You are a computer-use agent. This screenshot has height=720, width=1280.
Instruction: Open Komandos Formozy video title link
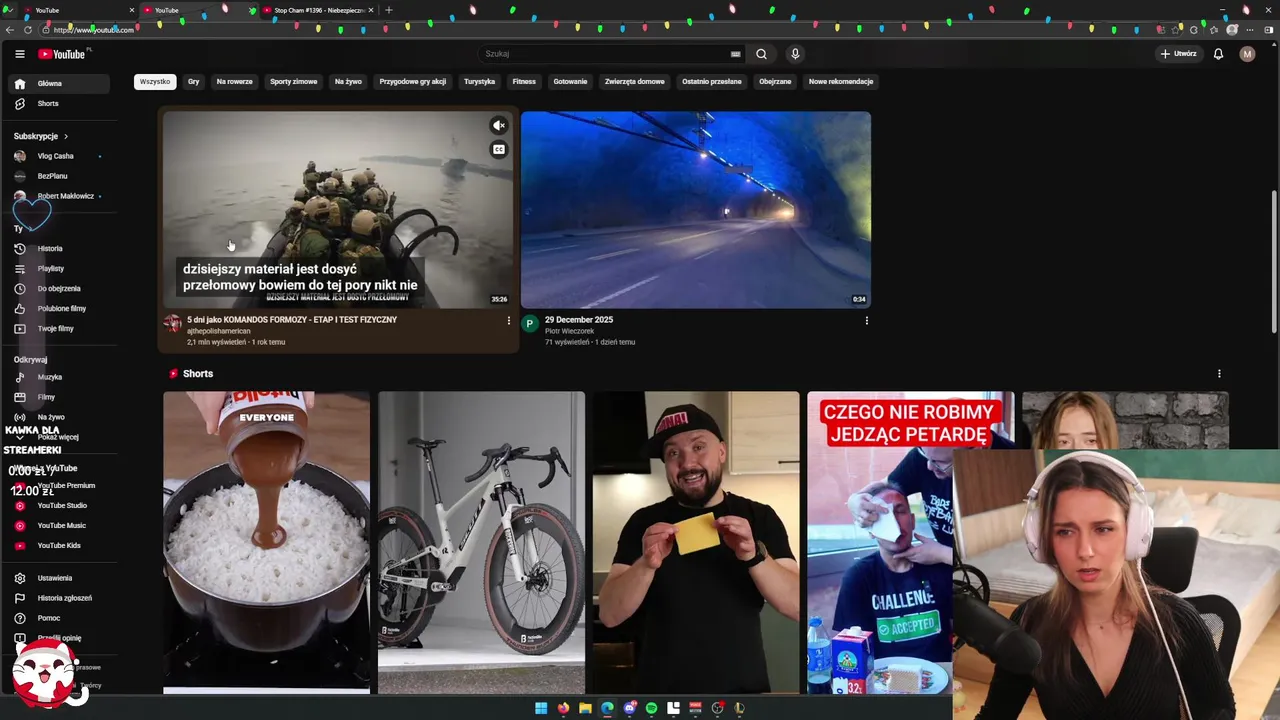pyautogui.click(x=292, y=320)
